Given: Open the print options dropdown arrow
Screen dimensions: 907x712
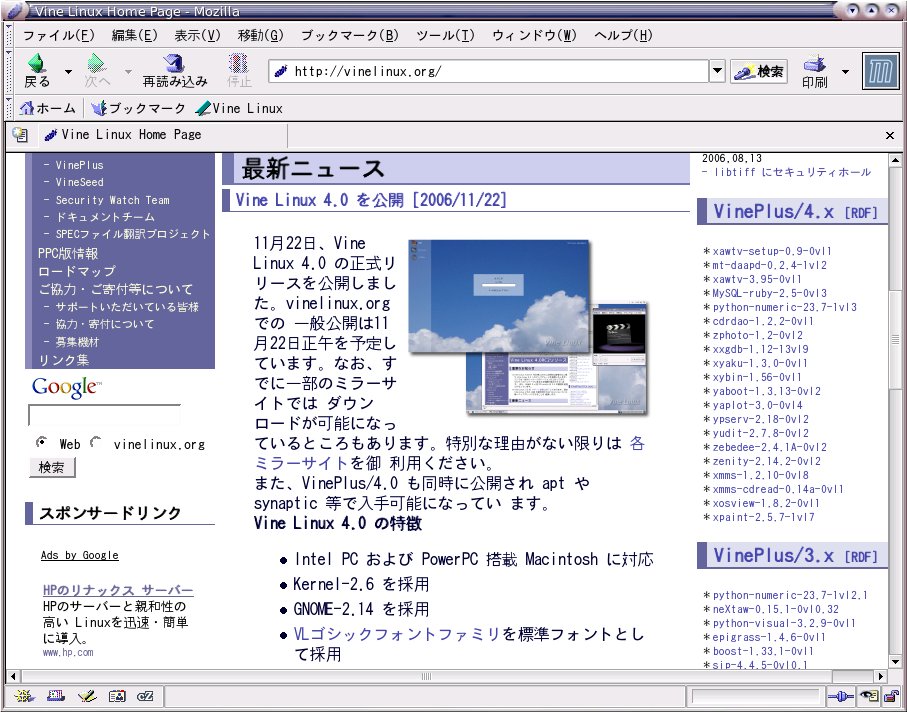Looking at the screenshot, I should coord(845,72).
